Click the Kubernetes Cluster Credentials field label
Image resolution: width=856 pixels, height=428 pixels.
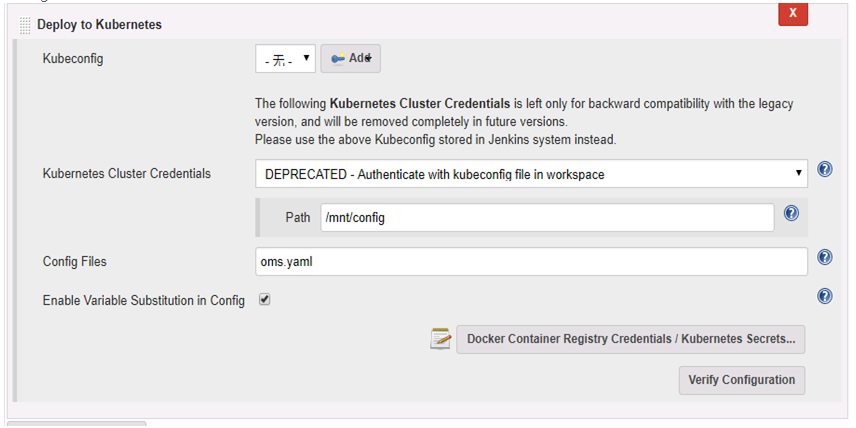point(127,174)
